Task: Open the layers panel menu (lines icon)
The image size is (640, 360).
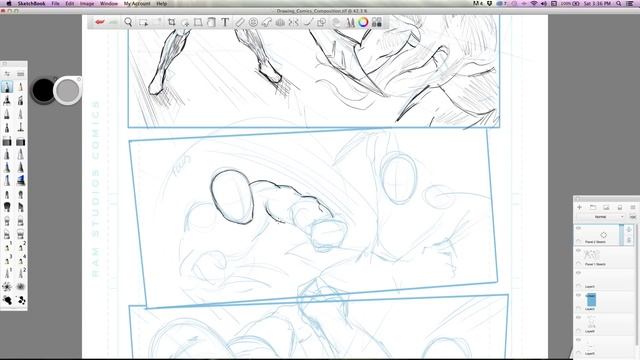Action: point(633,207)
